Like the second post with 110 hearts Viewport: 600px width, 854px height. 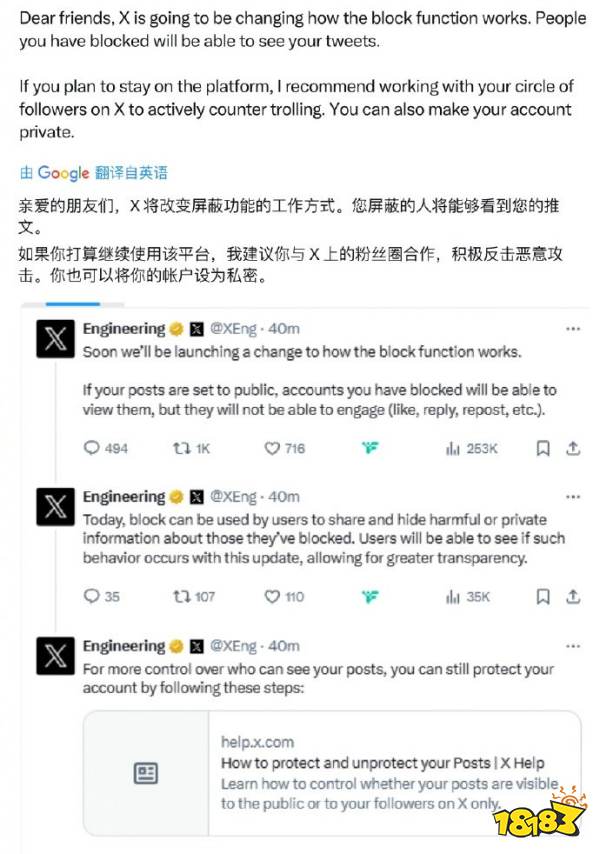272,596
